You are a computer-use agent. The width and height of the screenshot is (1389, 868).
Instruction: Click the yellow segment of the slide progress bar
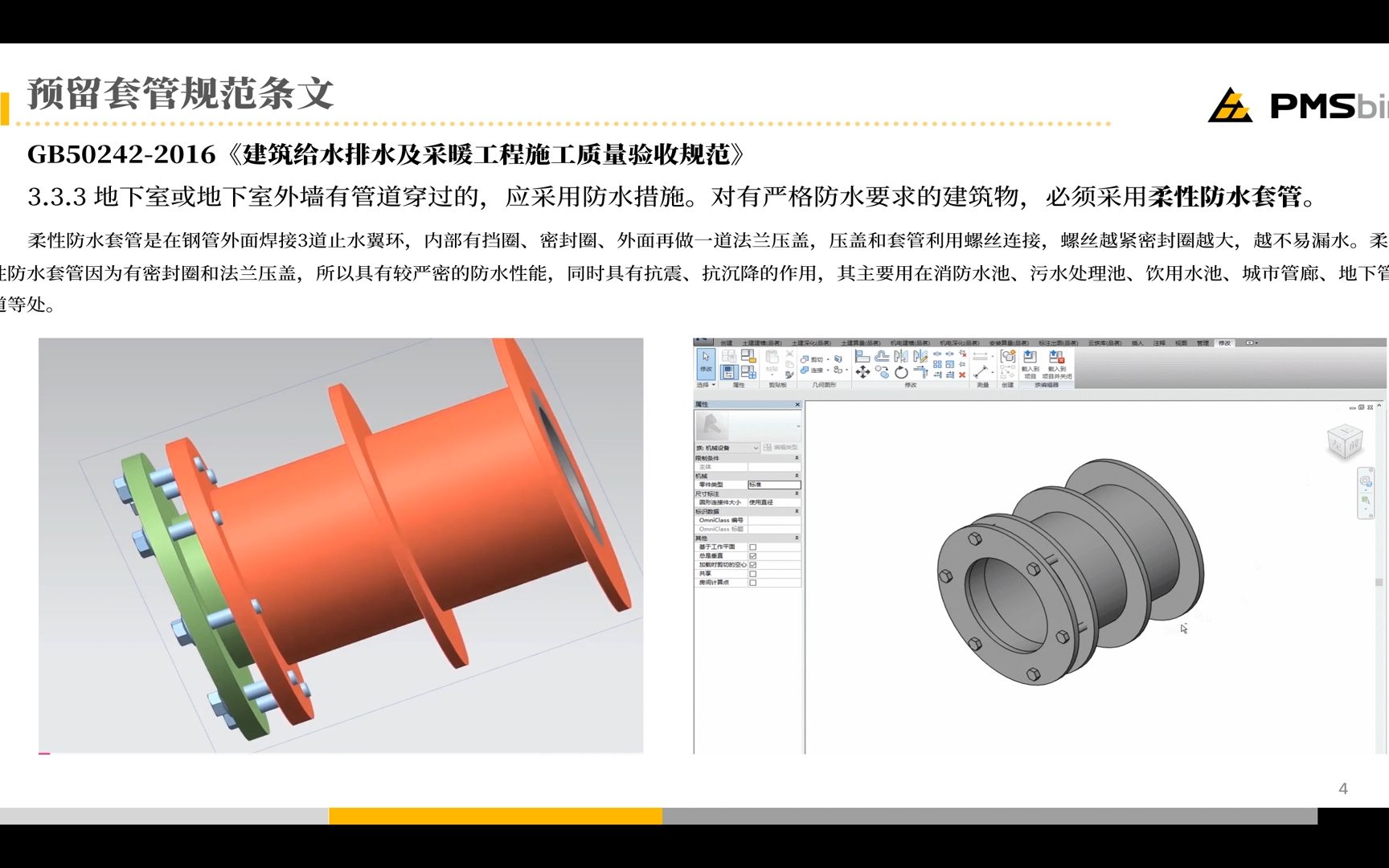(x=496, y=816)
